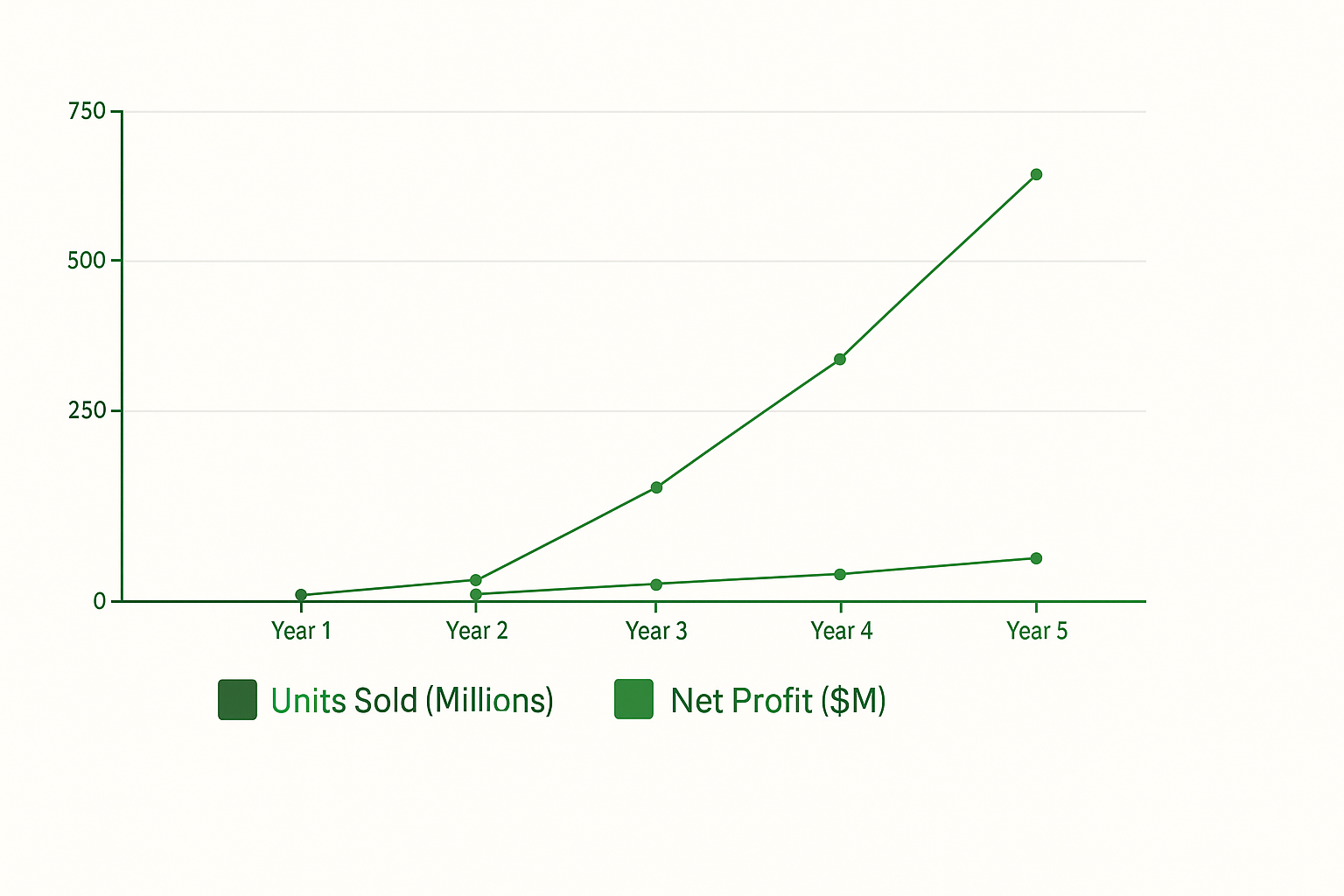
Task: Select the Year 2 x-axis label
Action: pos(477,631)
